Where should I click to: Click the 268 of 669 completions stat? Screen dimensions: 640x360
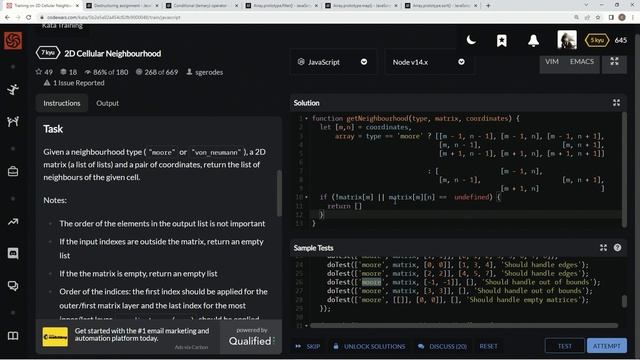(x=157, y=72)
